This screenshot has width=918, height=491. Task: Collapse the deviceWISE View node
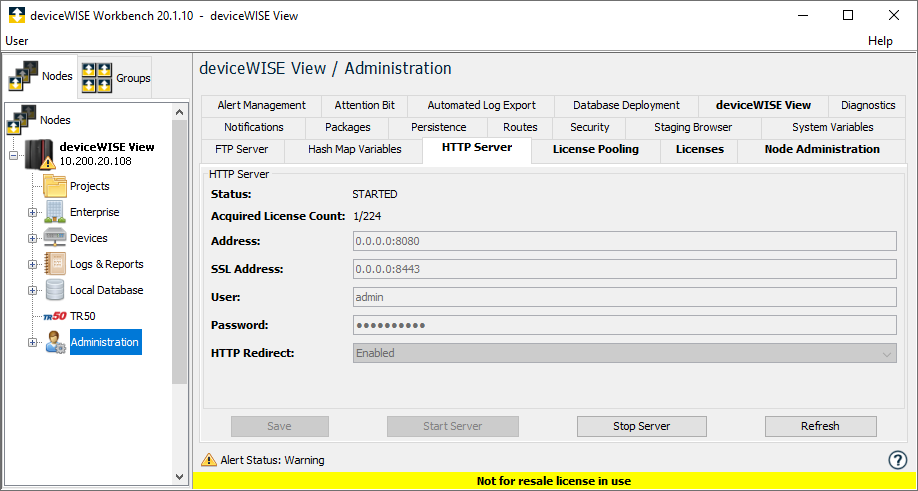pyautogui.click(x=13, y=155)
